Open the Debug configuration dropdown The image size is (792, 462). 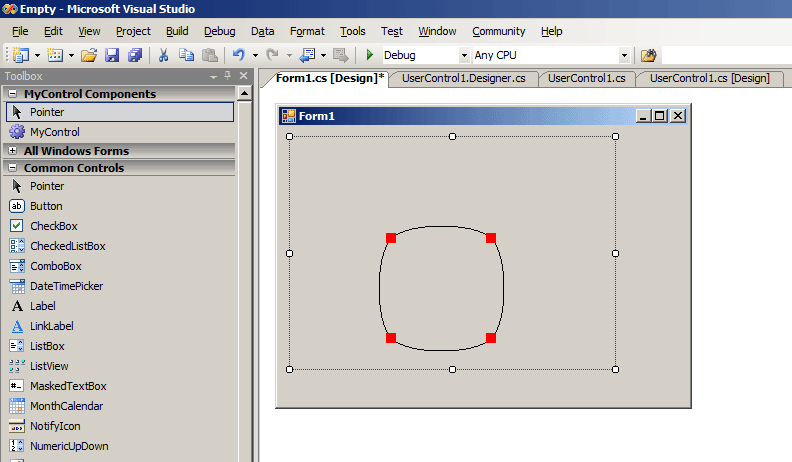[x=464, y=55]
